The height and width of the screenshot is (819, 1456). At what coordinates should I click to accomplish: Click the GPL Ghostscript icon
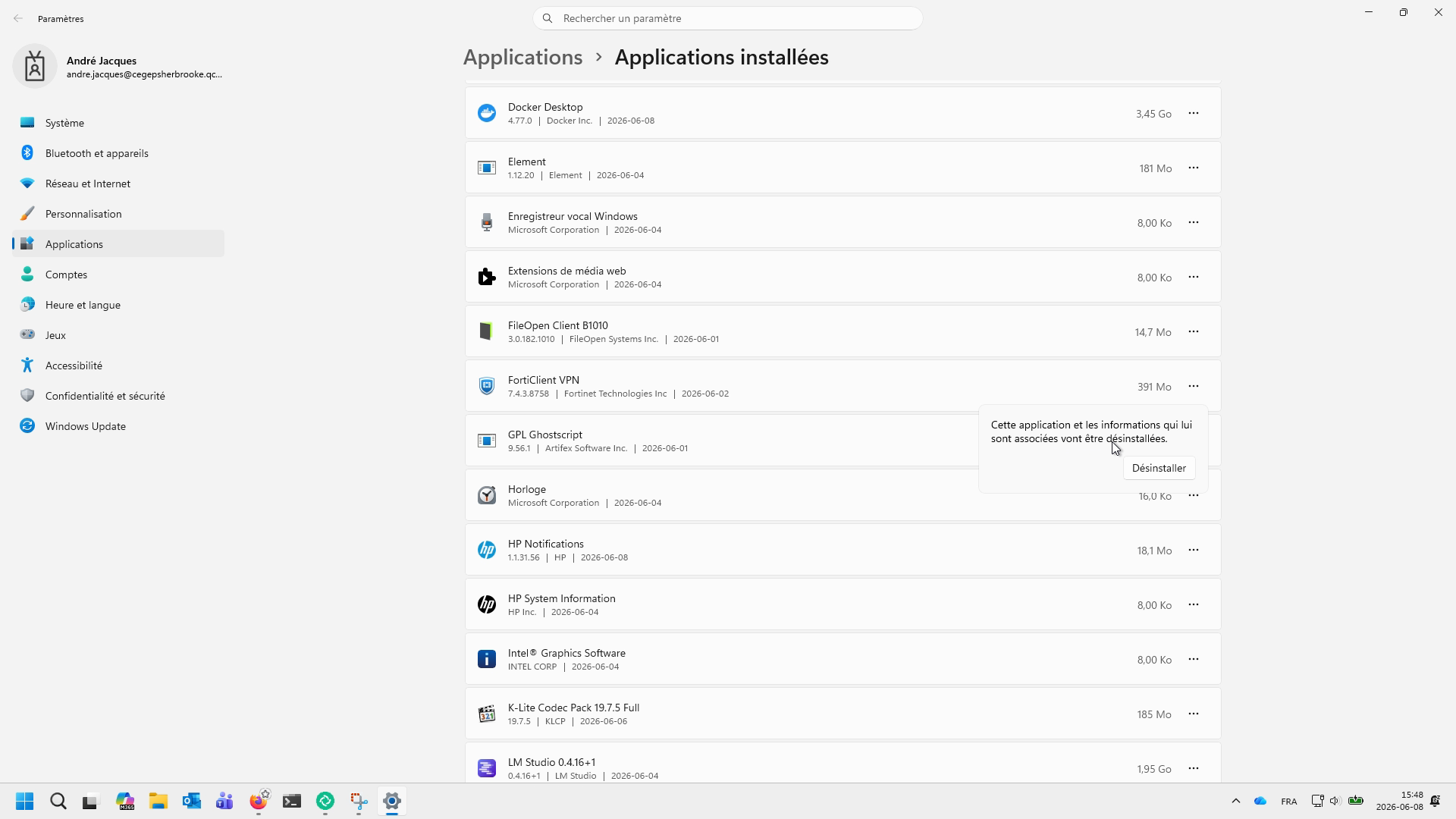(487, 441)
